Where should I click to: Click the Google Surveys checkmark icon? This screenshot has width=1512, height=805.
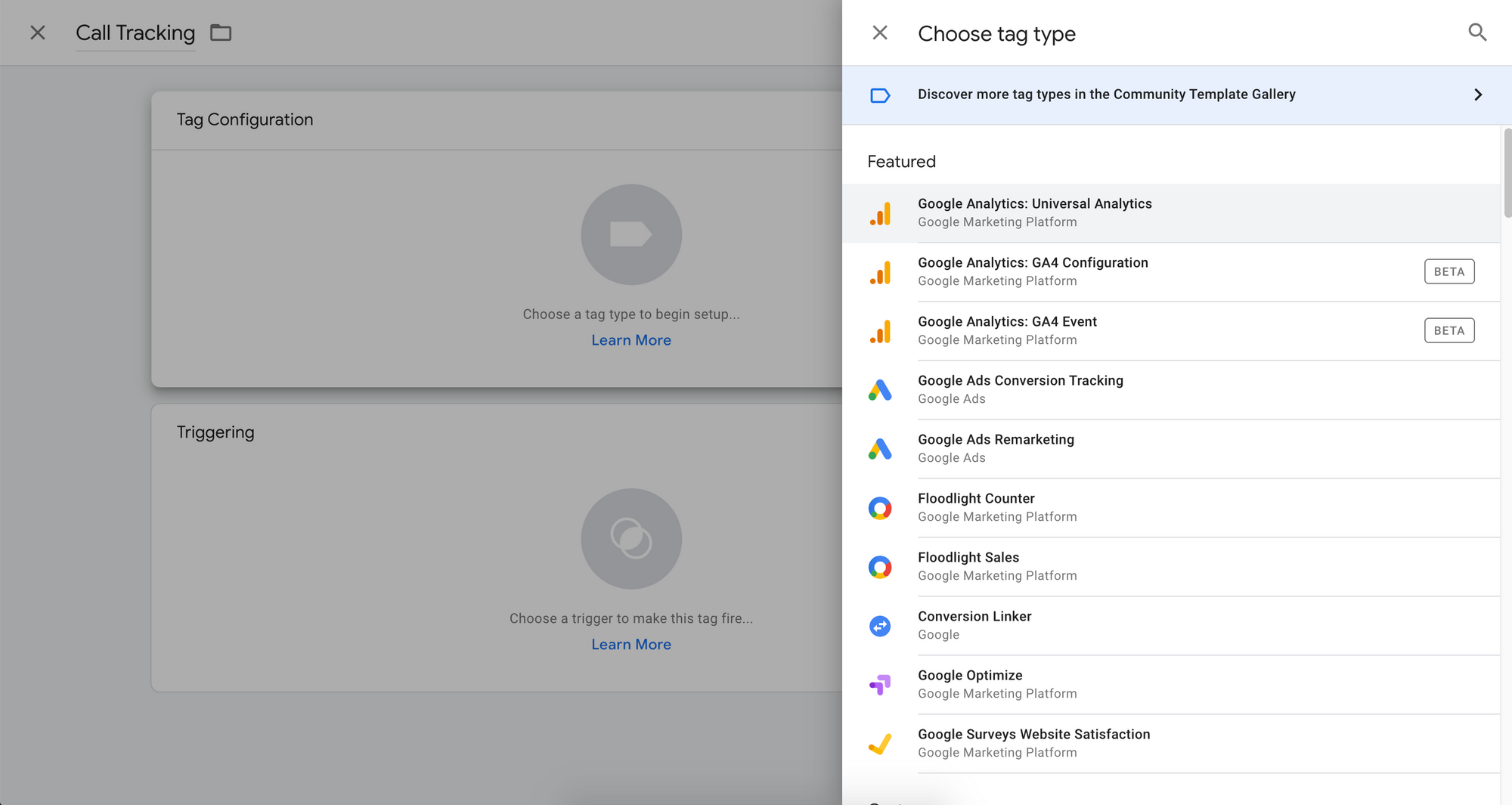coord(880,744)
